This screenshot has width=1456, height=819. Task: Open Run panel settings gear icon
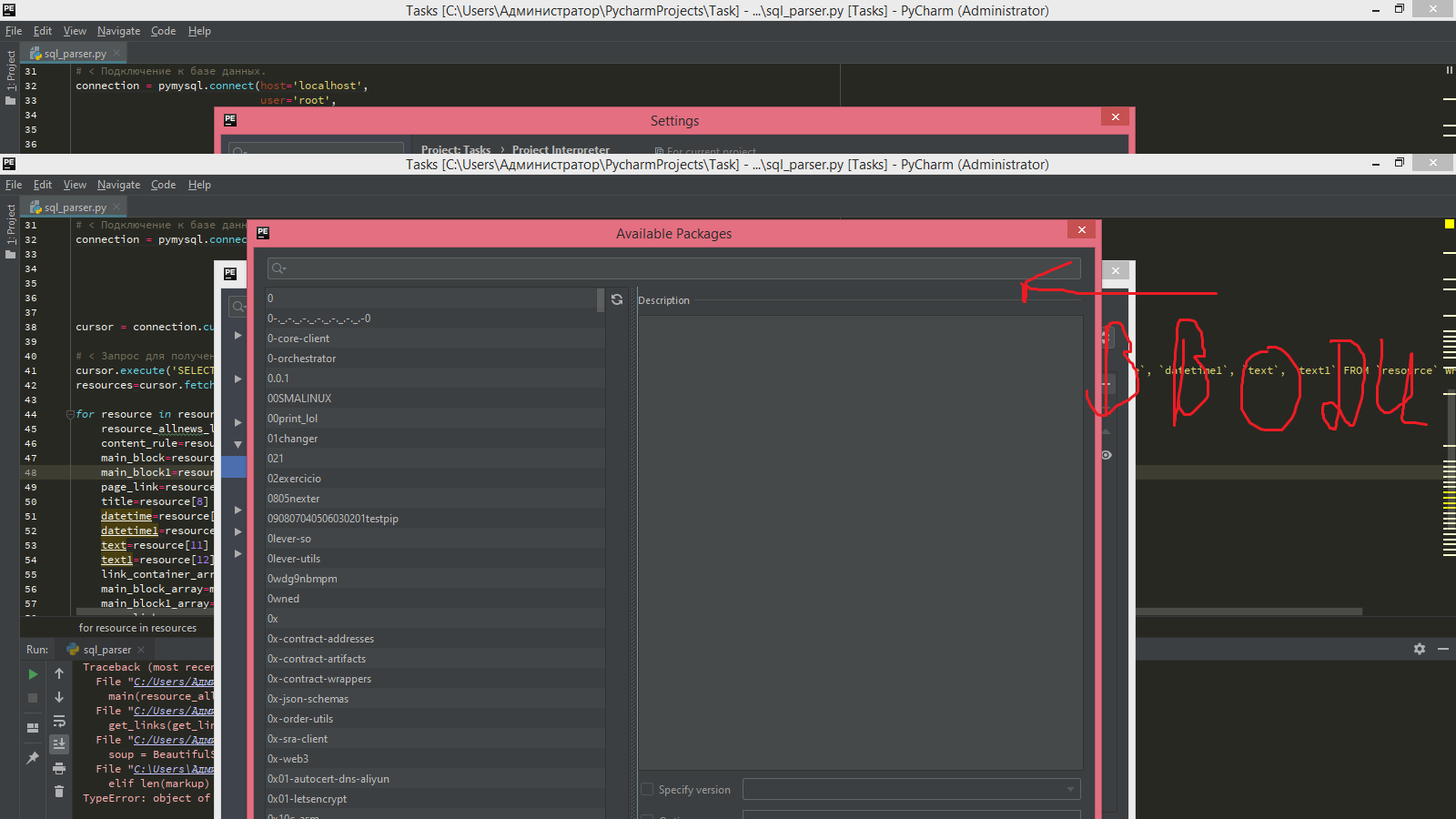point(1420,649)
